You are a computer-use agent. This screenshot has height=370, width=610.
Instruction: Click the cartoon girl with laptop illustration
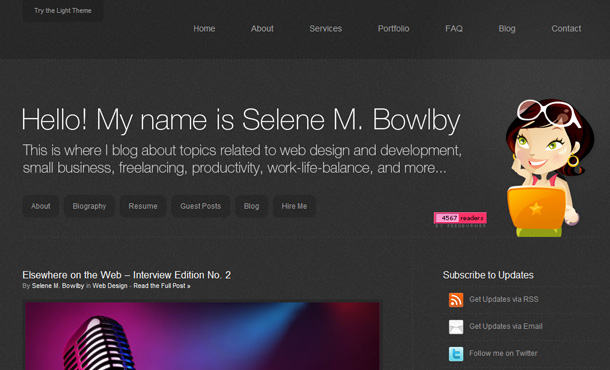pos(549,168)
